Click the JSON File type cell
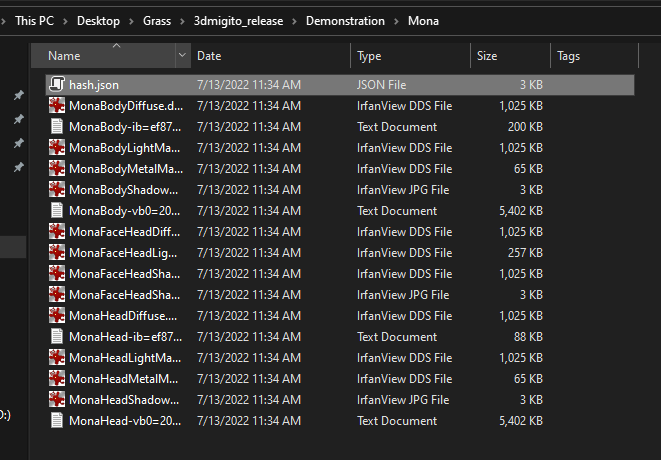 pyautogui.click(x=382, y=85)
